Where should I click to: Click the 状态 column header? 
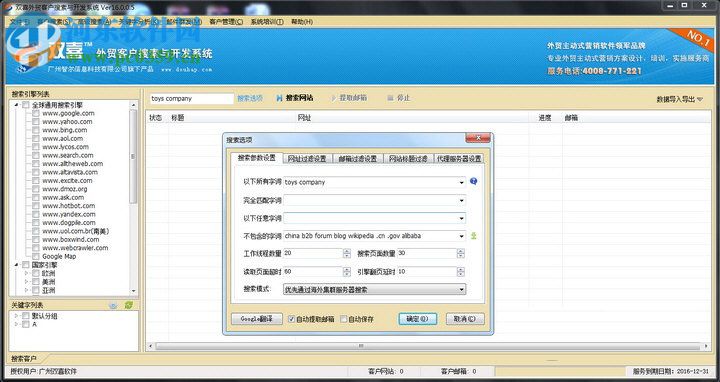156,118
